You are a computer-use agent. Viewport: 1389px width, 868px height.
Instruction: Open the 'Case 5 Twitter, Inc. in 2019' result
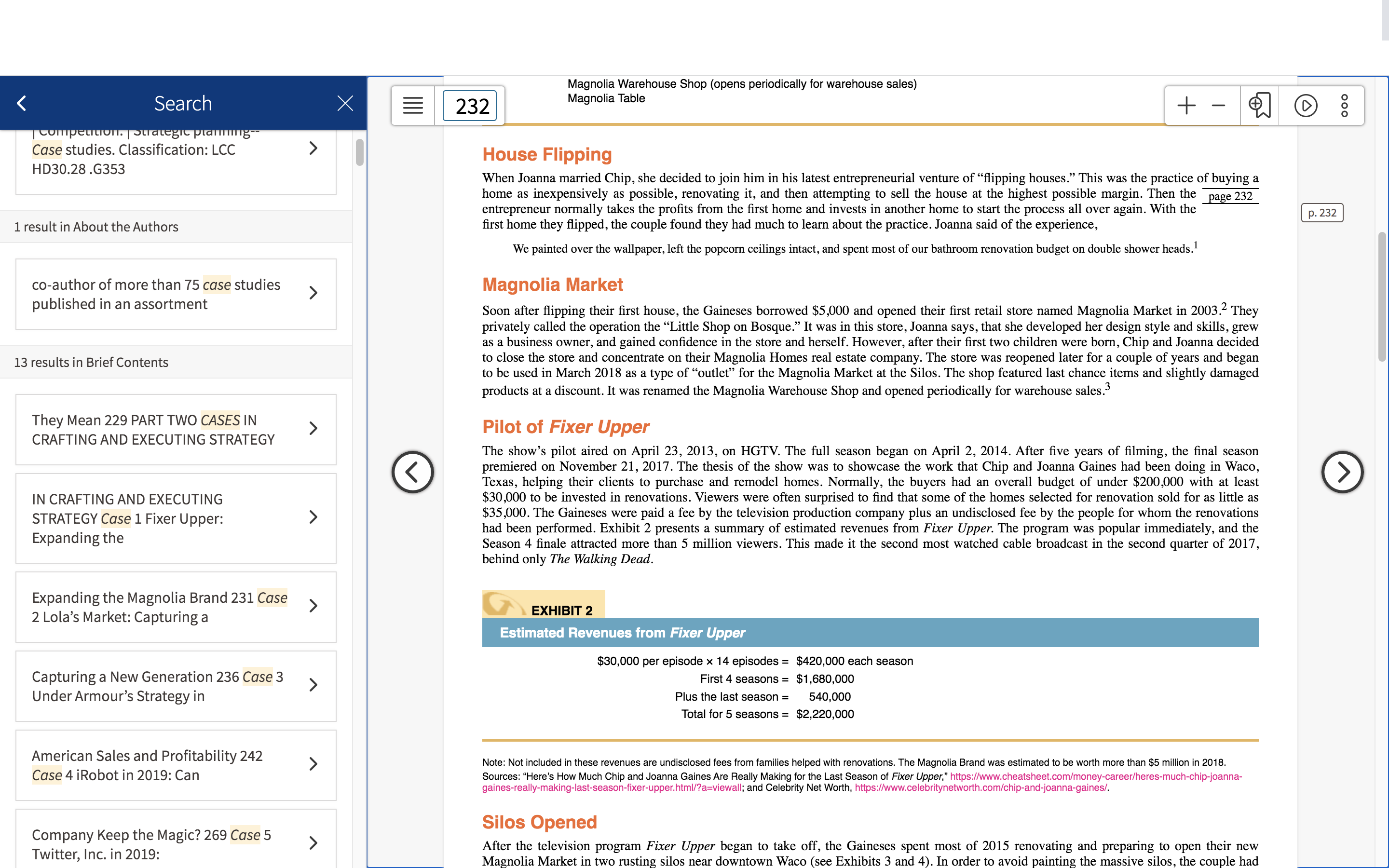(x=176, y=839)
